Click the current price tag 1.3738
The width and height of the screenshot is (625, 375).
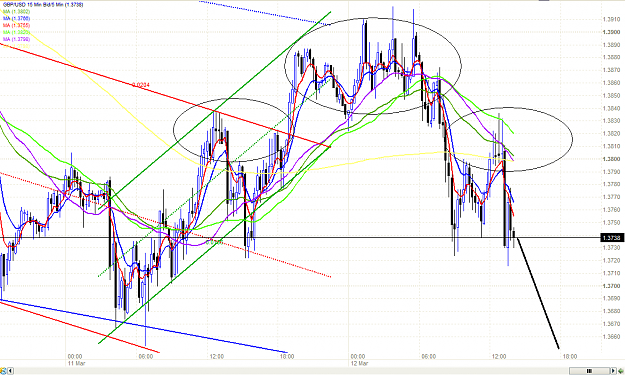tap(612, 238)
